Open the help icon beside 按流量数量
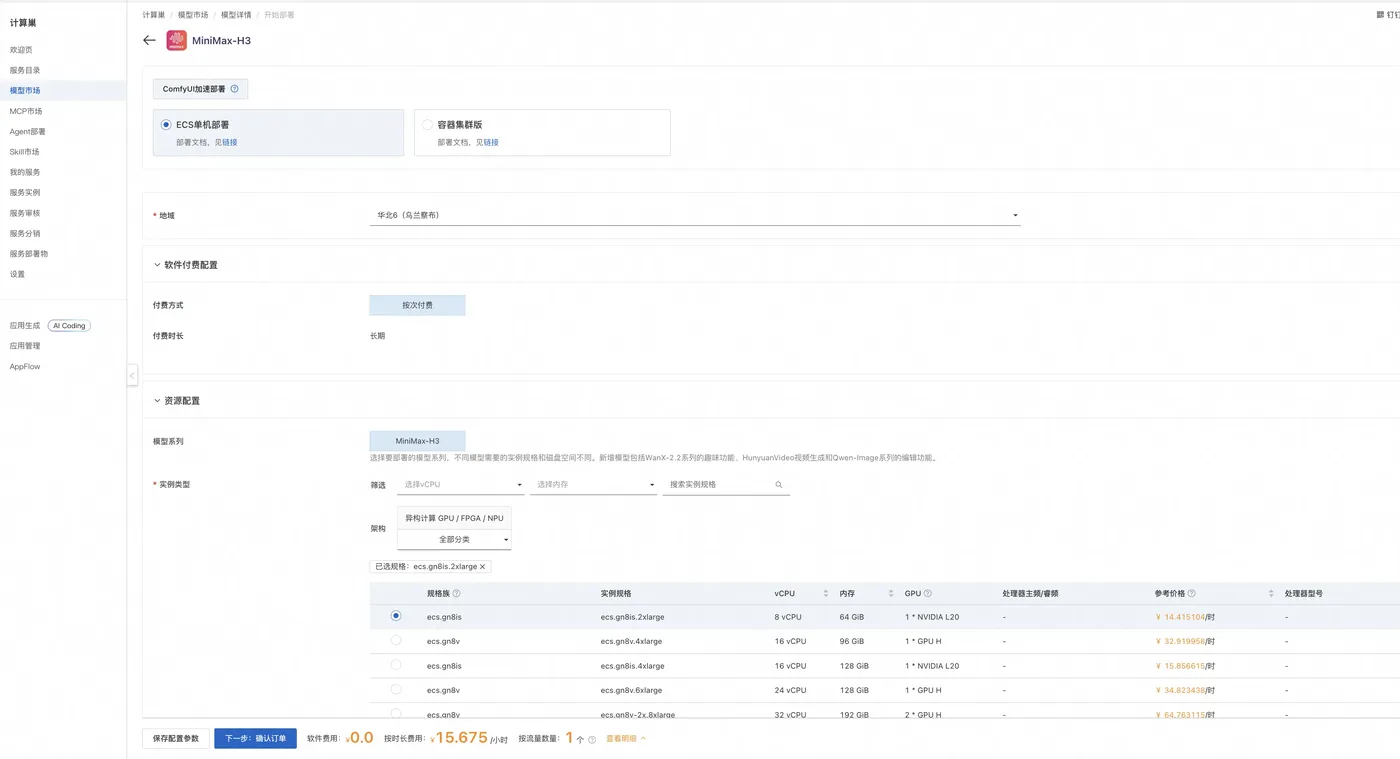Image resolution: width=1400 pixels, height=759 pixels. point(592,740)
